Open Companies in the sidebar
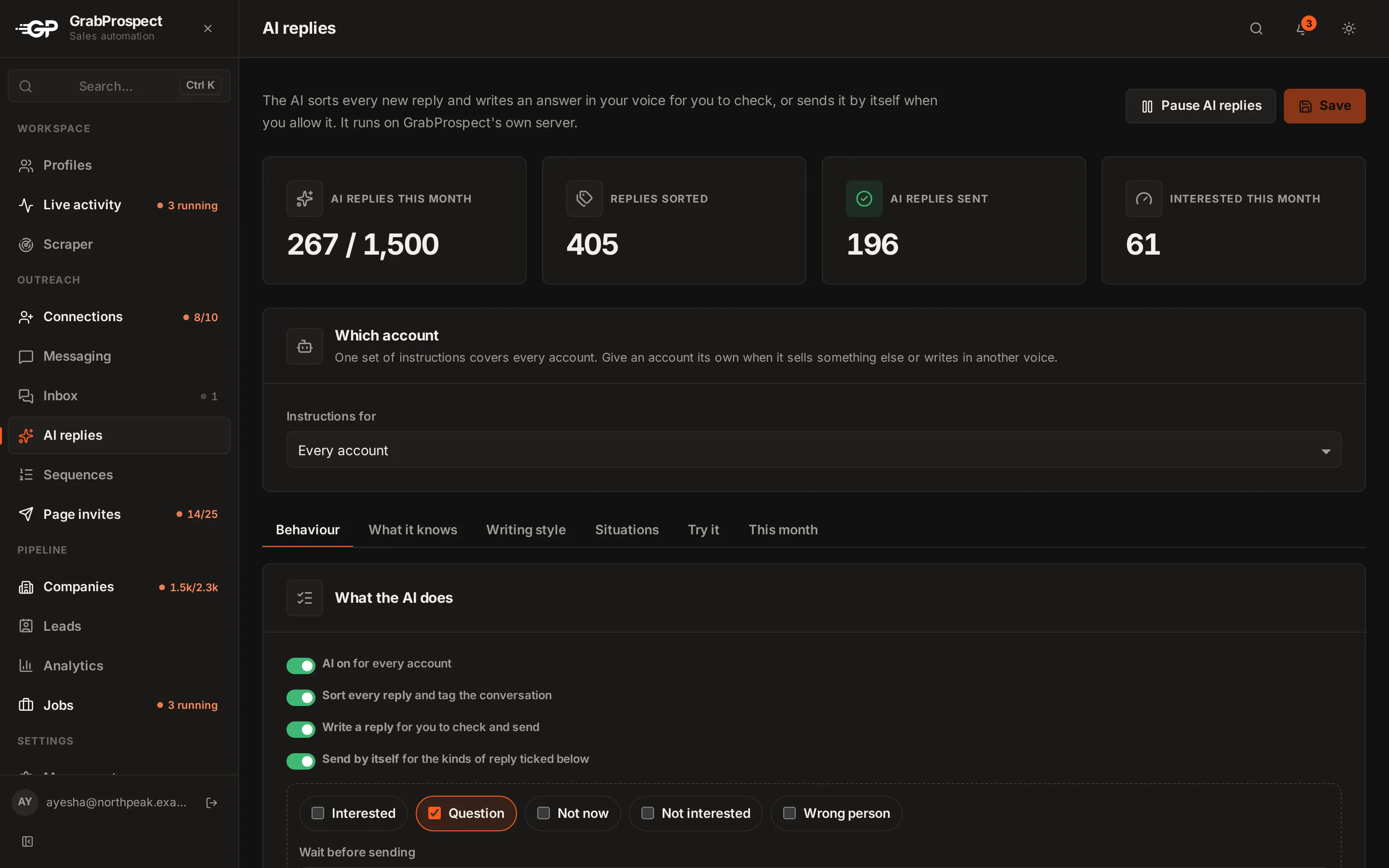 click(119, 587)
